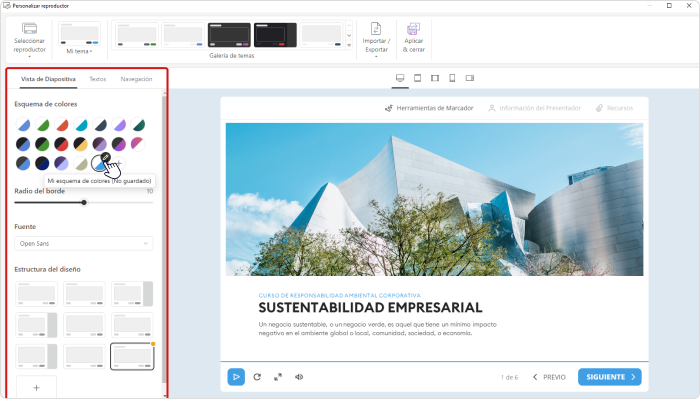
Task: Select the highlighted layout with orange dot
Action: coord(132,356)
